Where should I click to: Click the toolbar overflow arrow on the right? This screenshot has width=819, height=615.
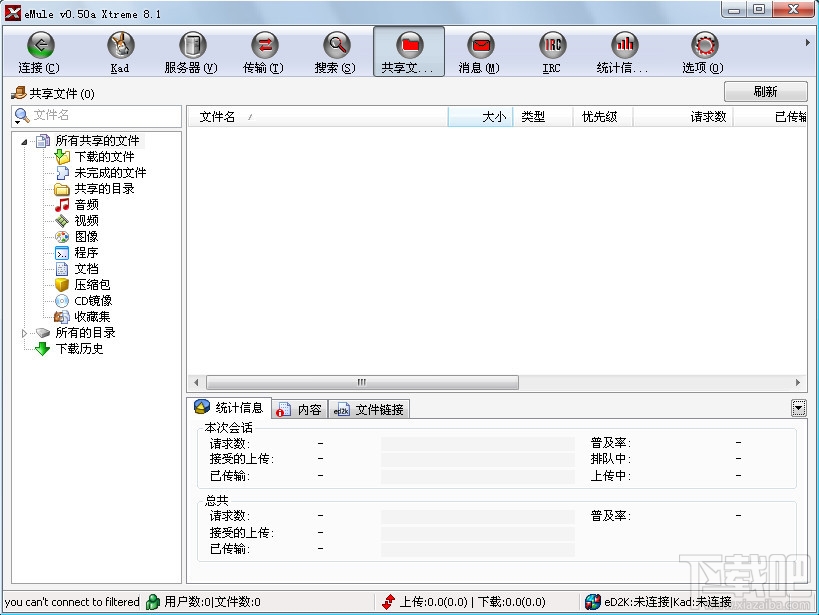pos(808,42)
